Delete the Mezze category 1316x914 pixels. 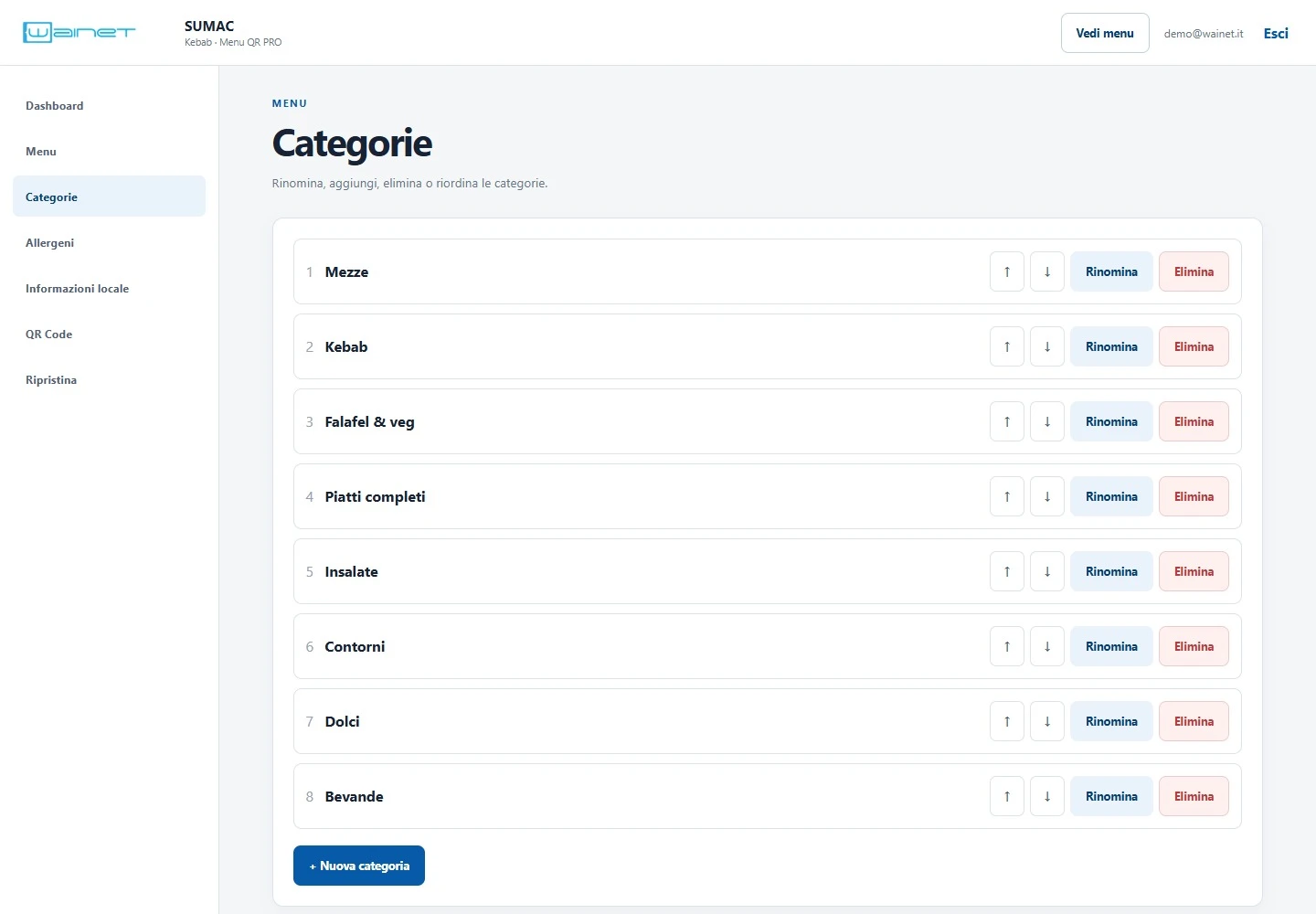[x=1194, y=271]
